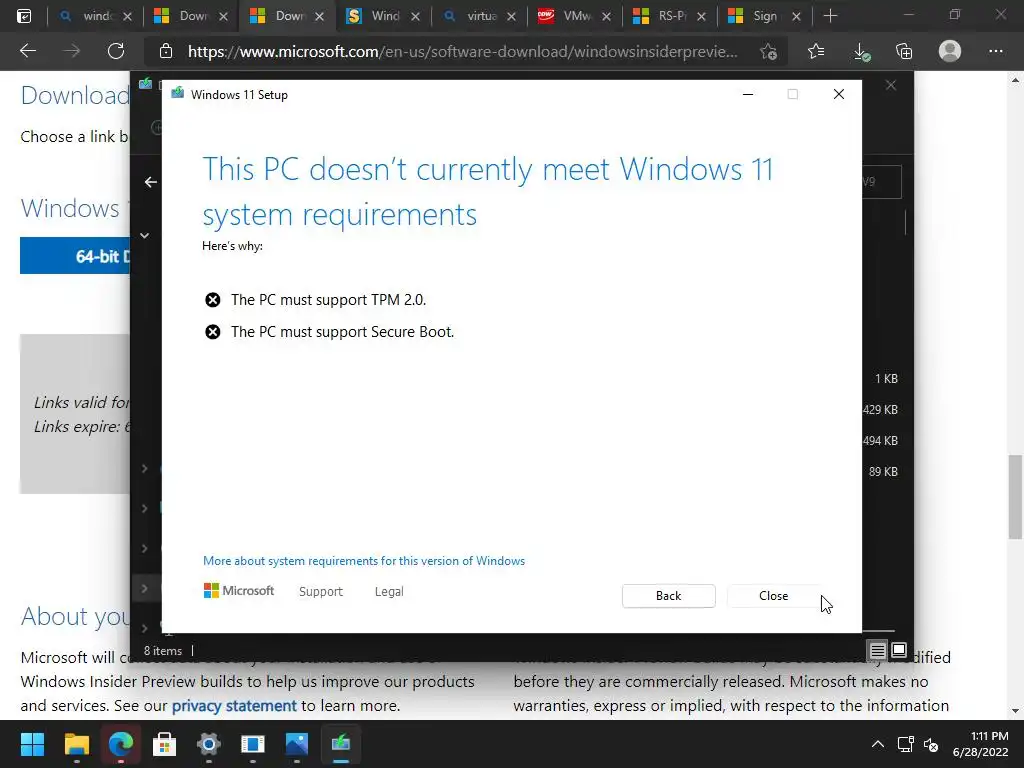Refresh the Edge browser page

(116, 51)
